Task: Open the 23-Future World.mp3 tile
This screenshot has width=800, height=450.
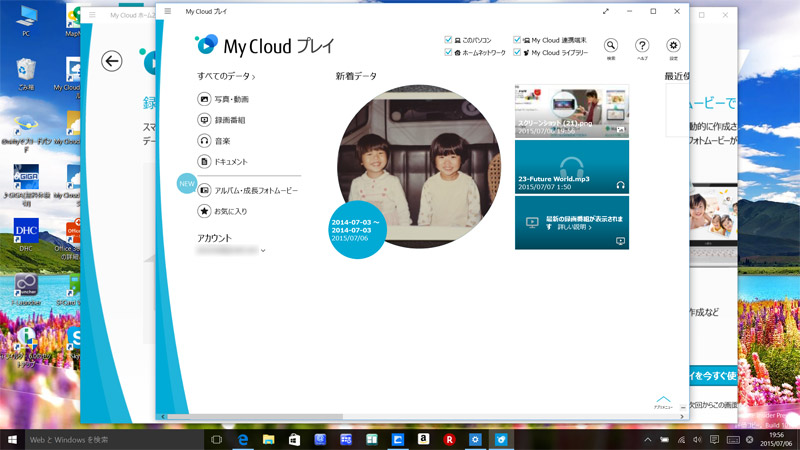Action: pyautogui.click(x=571, y=166)
